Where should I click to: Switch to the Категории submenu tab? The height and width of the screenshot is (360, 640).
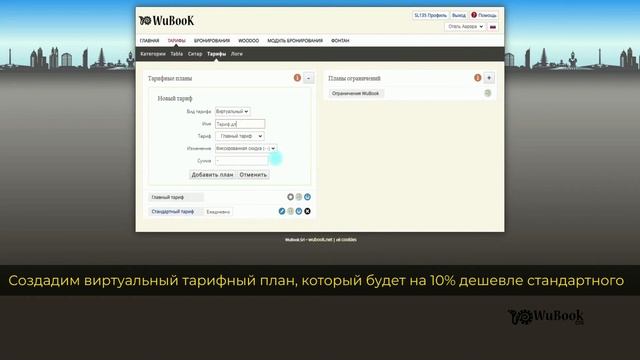(x=153, y=54)
